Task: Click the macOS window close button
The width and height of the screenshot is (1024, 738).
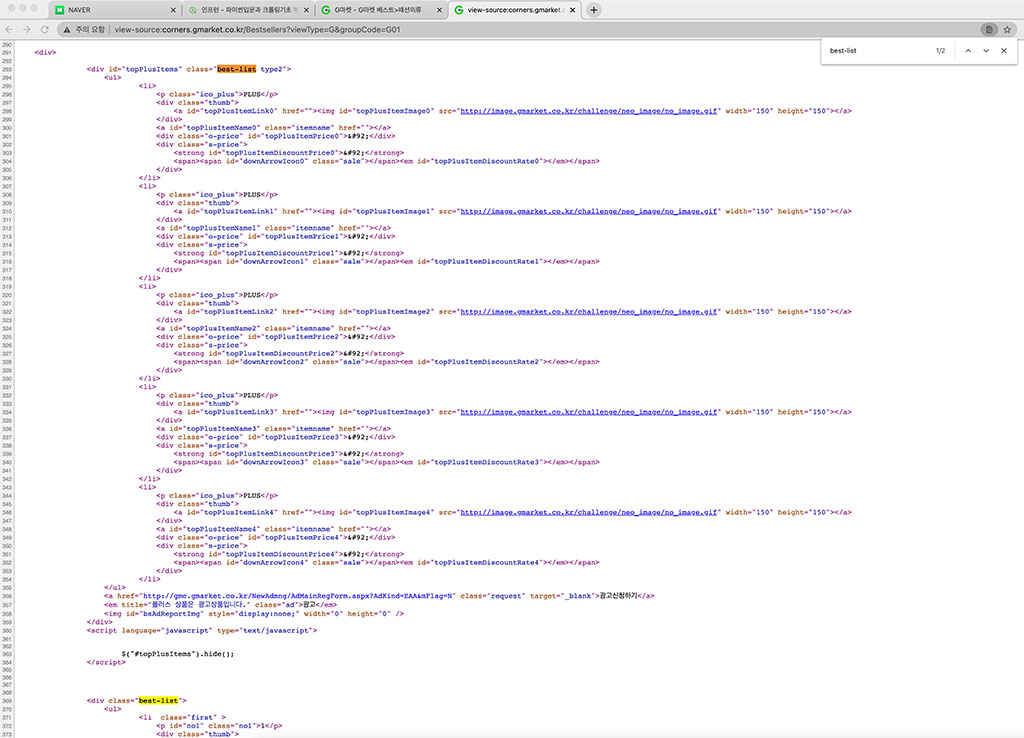Action: 10,8
